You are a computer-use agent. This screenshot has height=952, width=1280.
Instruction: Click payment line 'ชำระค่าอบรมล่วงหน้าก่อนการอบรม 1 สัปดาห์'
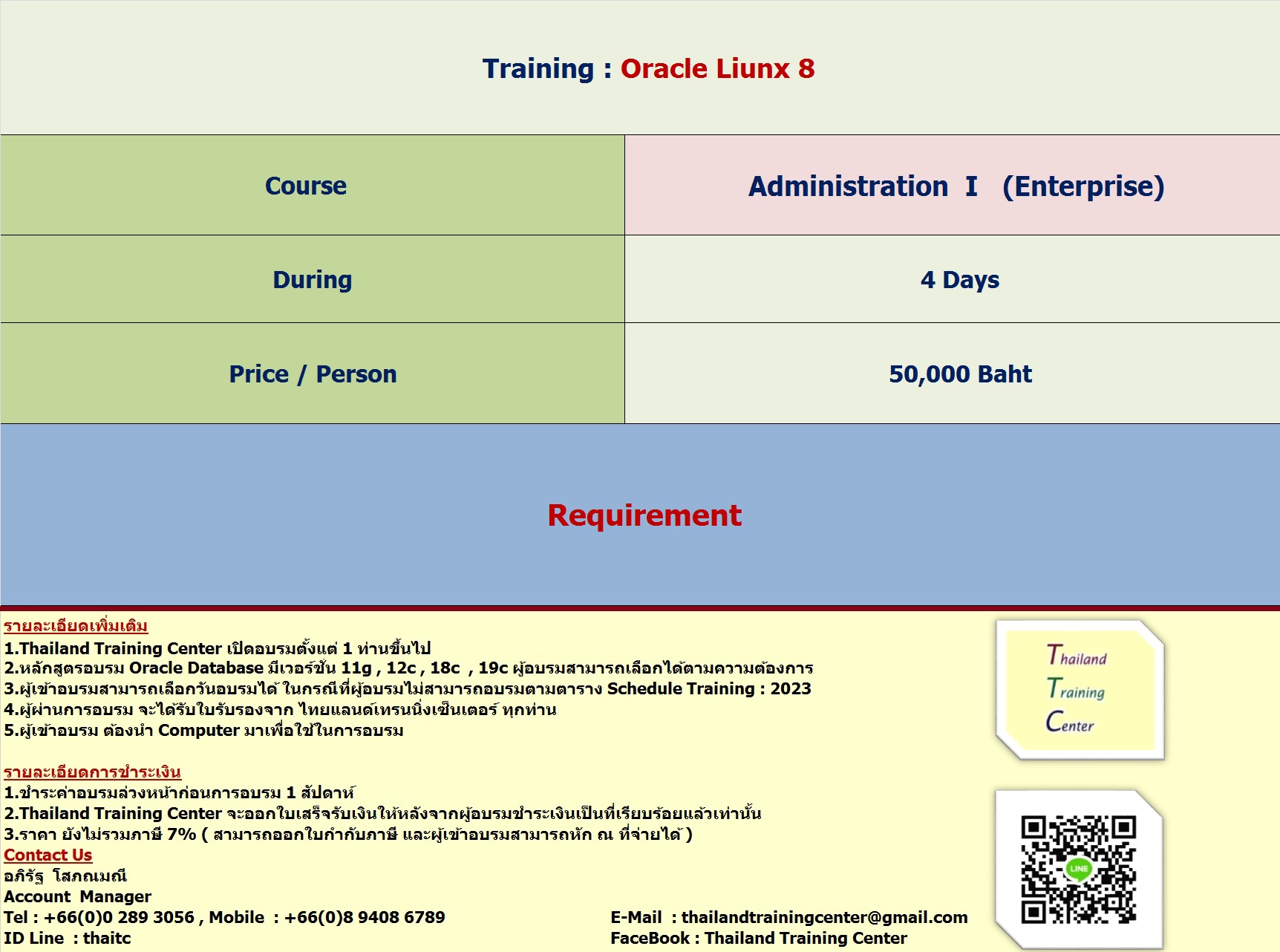(x=179, y=792)
